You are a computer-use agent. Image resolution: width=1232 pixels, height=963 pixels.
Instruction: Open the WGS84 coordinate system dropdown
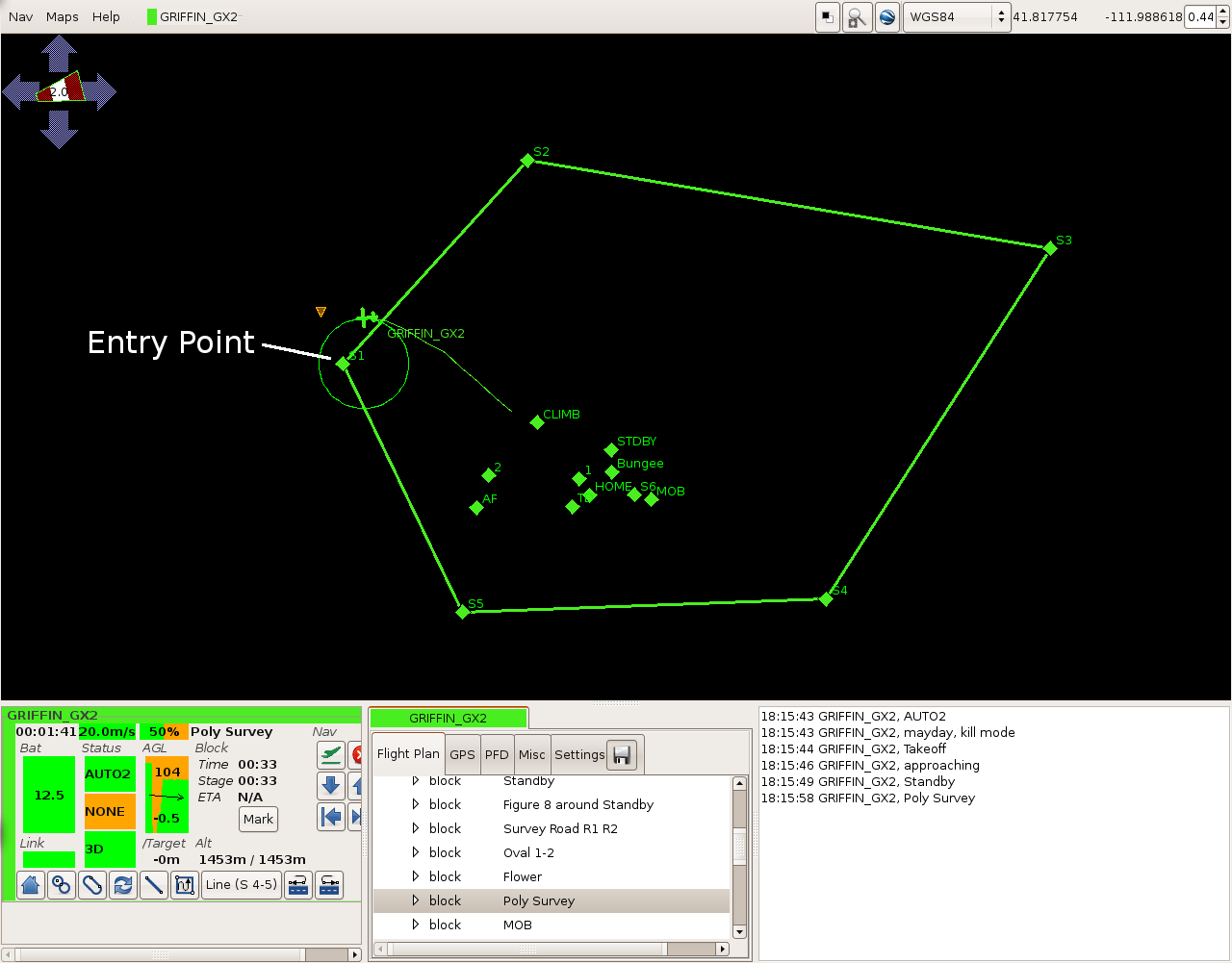(957, 17)
